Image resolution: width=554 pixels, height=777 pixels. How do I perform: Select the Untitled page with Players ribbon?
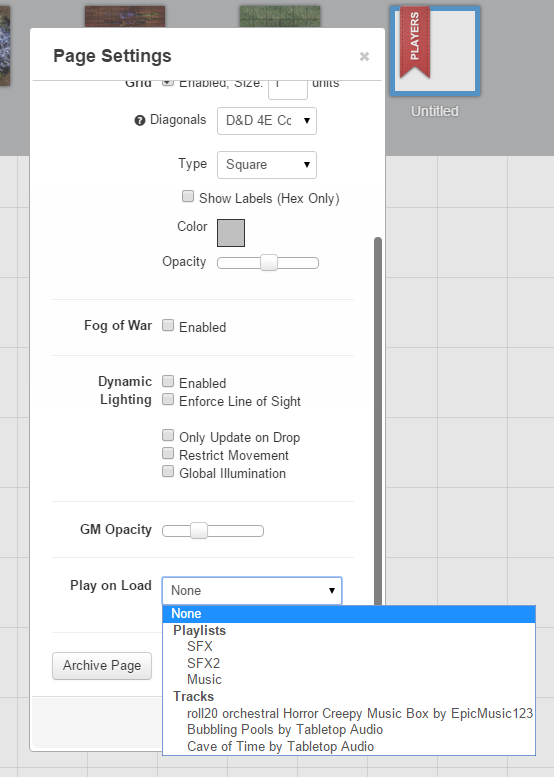(435, 51)
